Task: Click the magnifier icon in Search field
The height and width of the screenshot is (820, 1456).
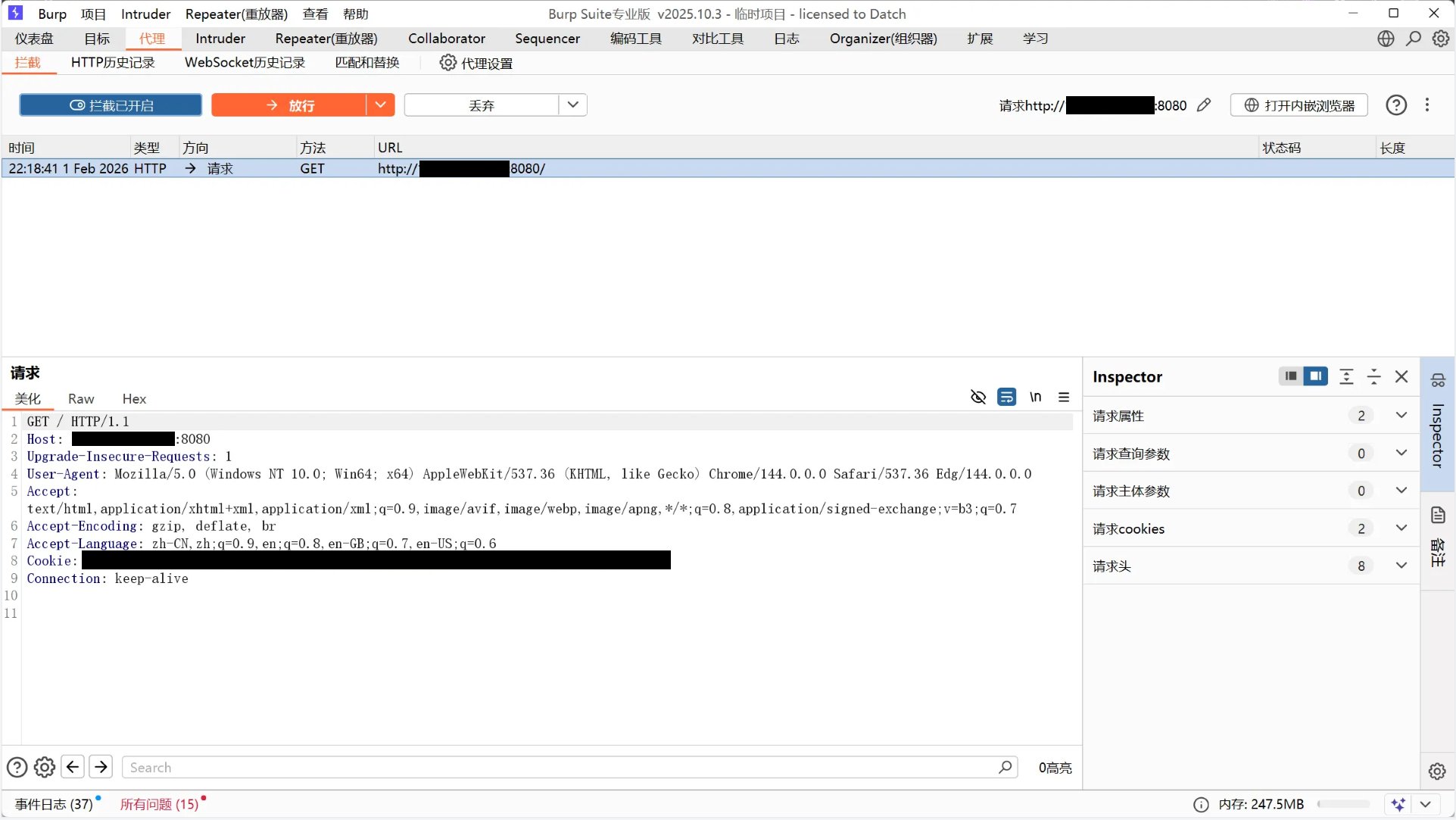Action: pyautogui.click(x=1005, y=767)
